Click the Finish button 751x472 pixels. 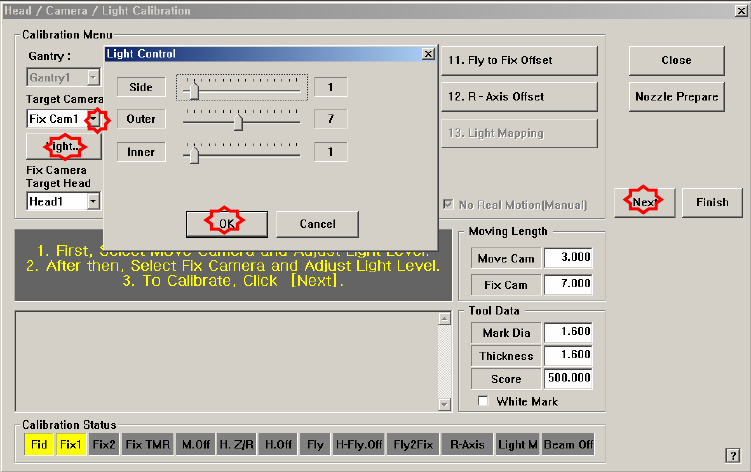712,202
